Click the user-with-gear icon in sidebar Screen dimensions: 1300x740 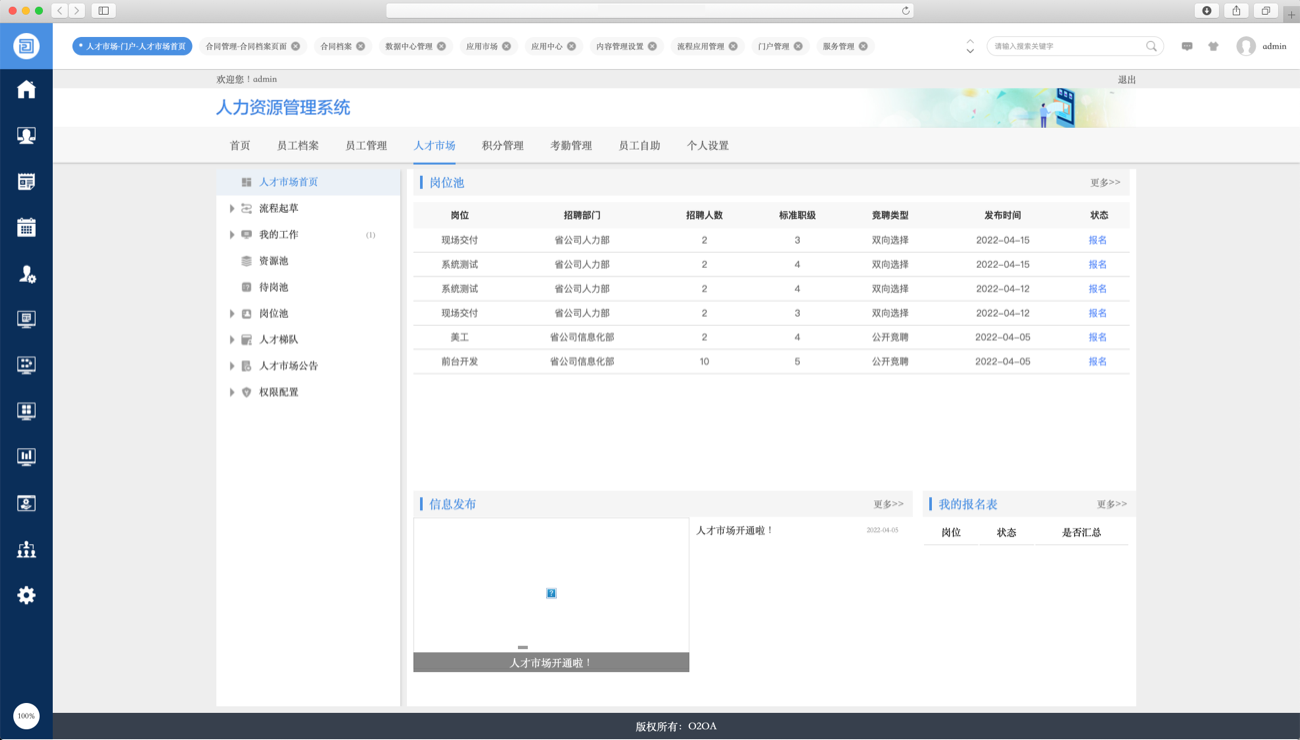coord(26,274)
